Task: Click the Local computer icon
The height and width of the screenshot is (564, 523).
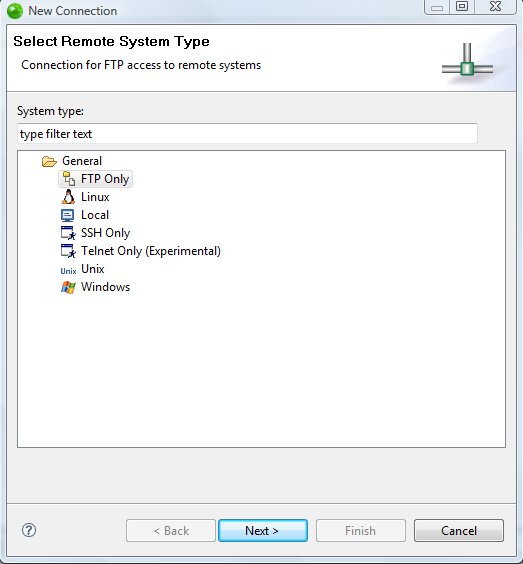Action: point(68,215)
